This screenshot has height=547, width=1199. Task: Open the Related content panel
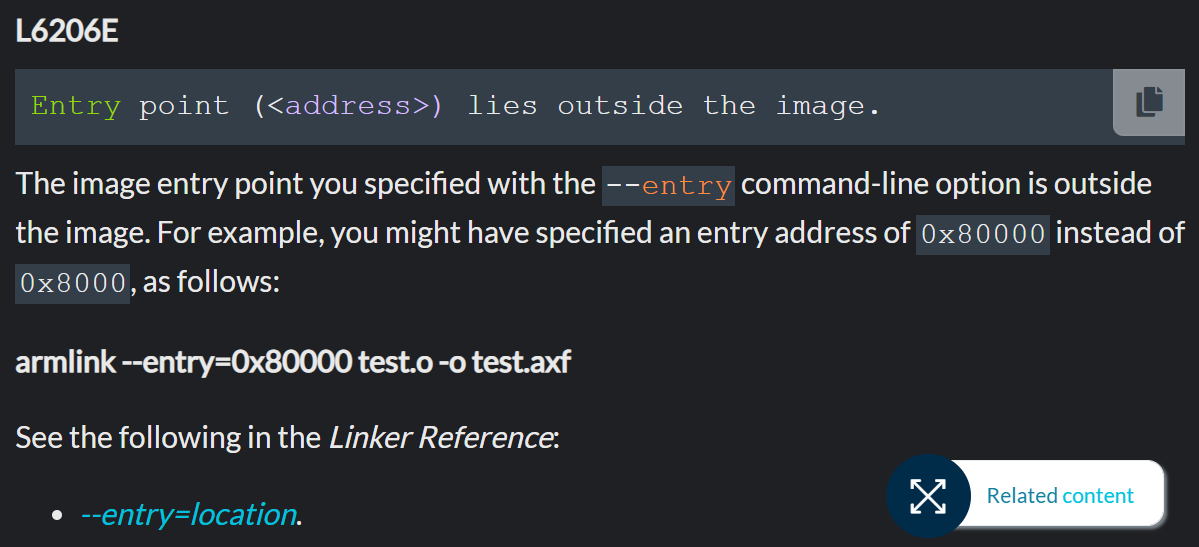click(x=1060, y=495)
